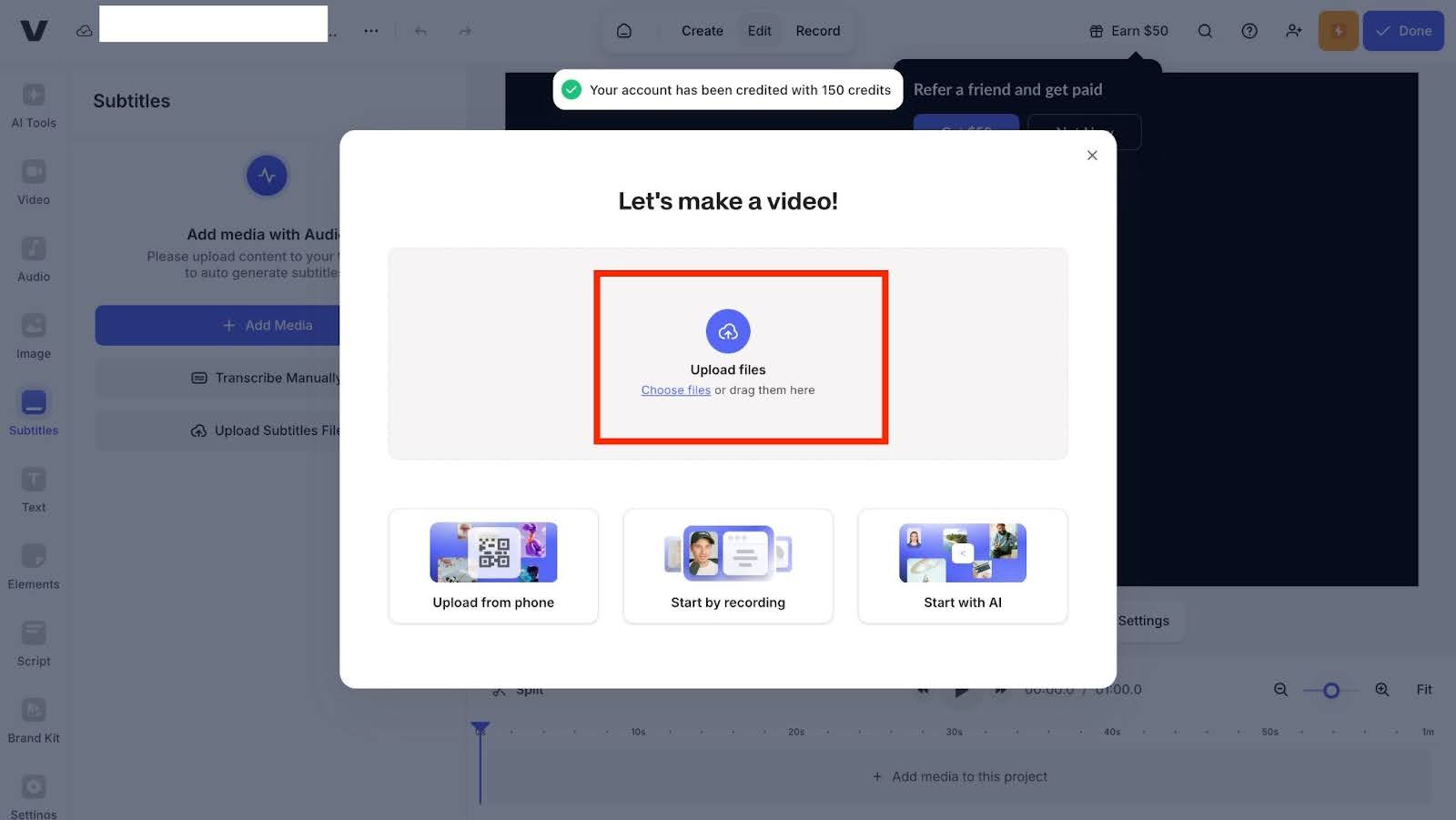
Task: Click the search magnifier icon in header
Action: click(x=1205, y=31)
